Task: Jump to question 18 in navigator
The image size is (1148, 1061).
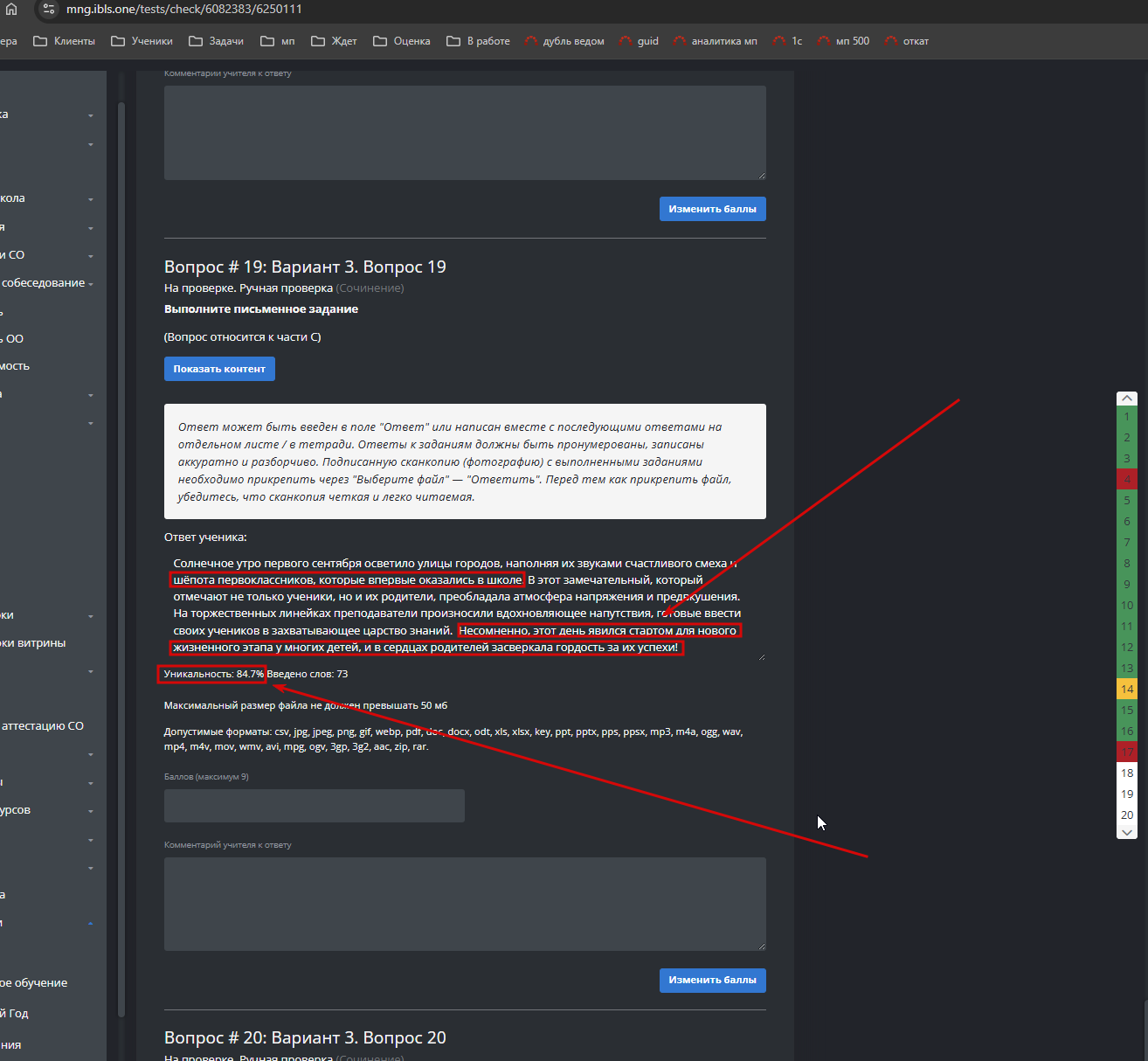Action: coord(1127,773)
